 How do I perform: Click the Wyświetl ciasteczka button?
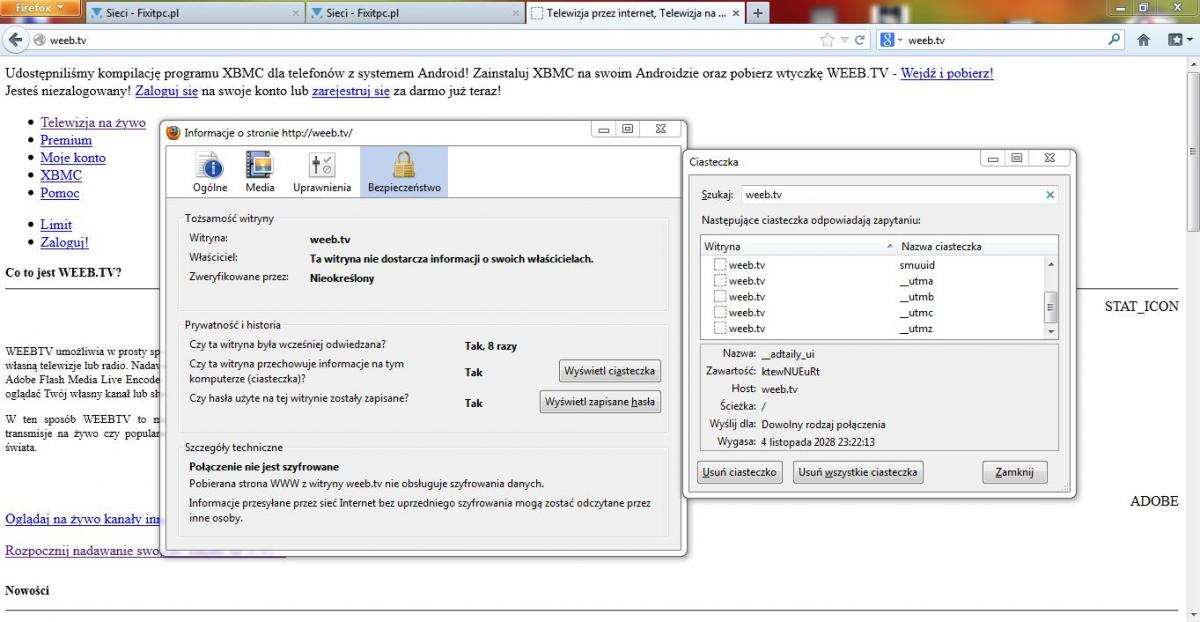coord(610,371)
